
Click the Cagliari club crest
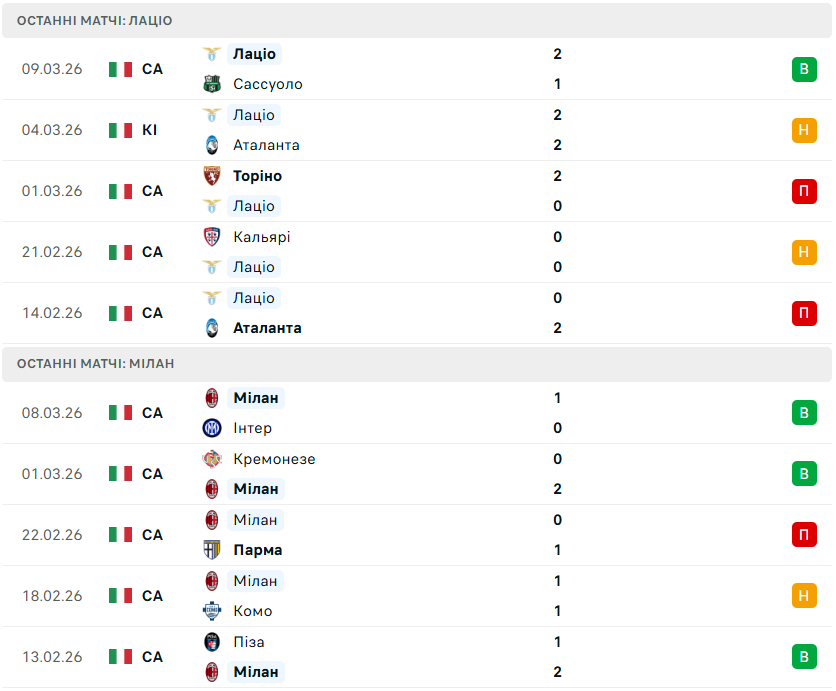(x=212, y=237)
